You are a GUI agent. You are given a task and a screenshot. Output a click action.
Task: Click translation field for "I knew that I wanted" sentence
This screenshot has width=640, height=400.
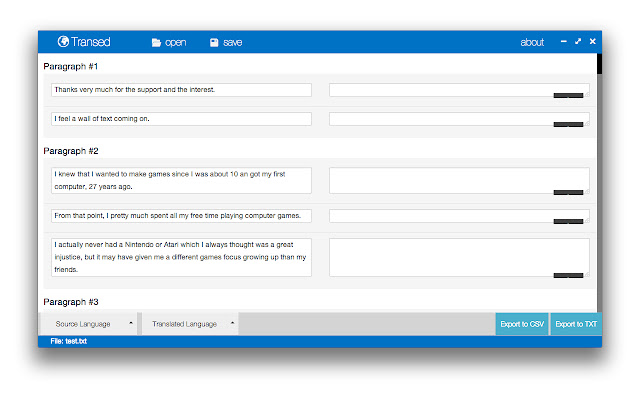(459, 180)
